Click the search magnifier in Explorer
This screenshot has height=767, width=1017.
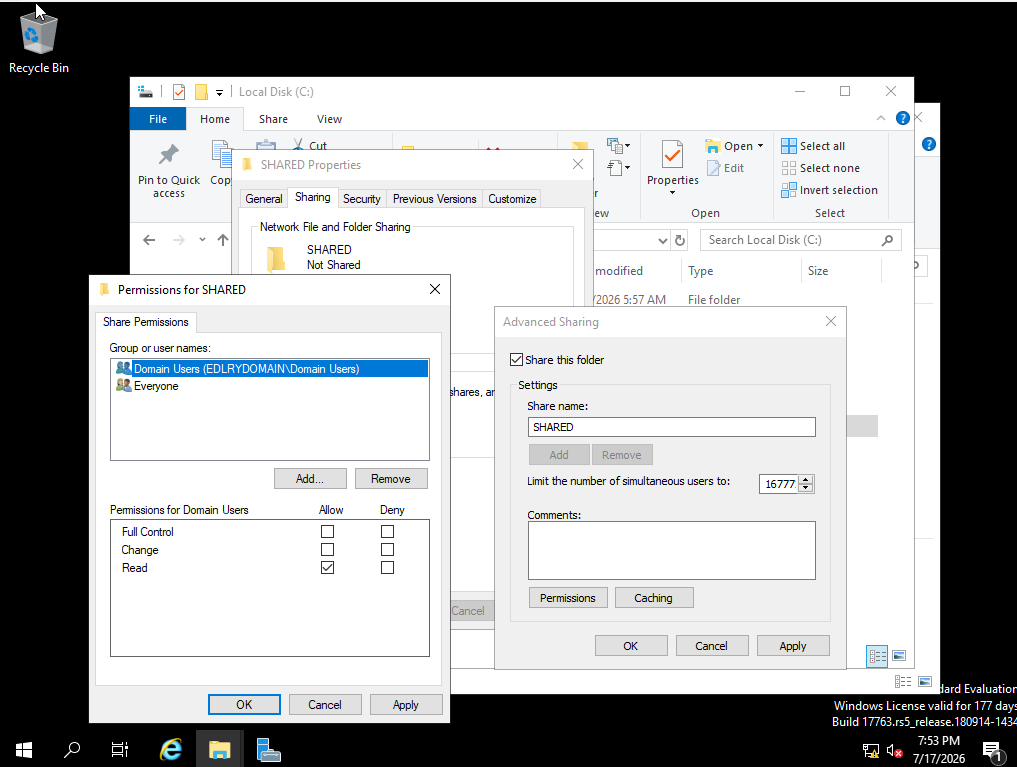(x=887, y=240)
